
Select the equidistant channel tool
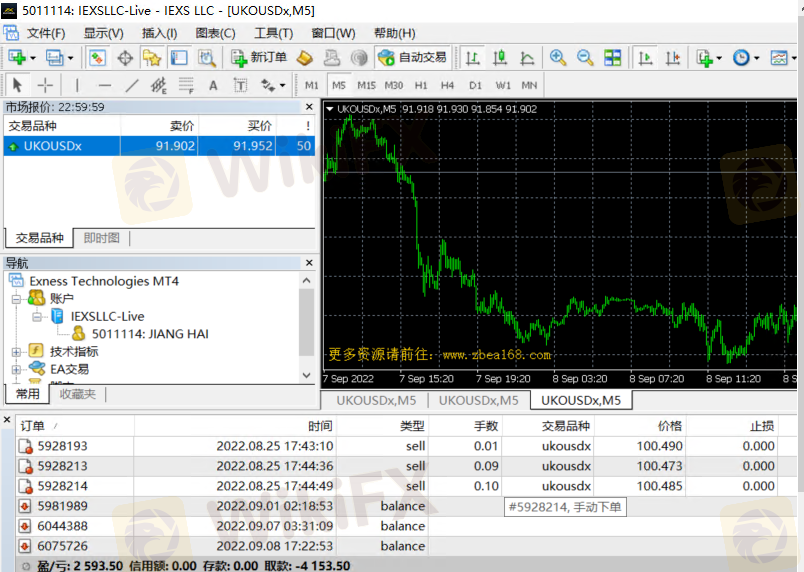(159, 85)
